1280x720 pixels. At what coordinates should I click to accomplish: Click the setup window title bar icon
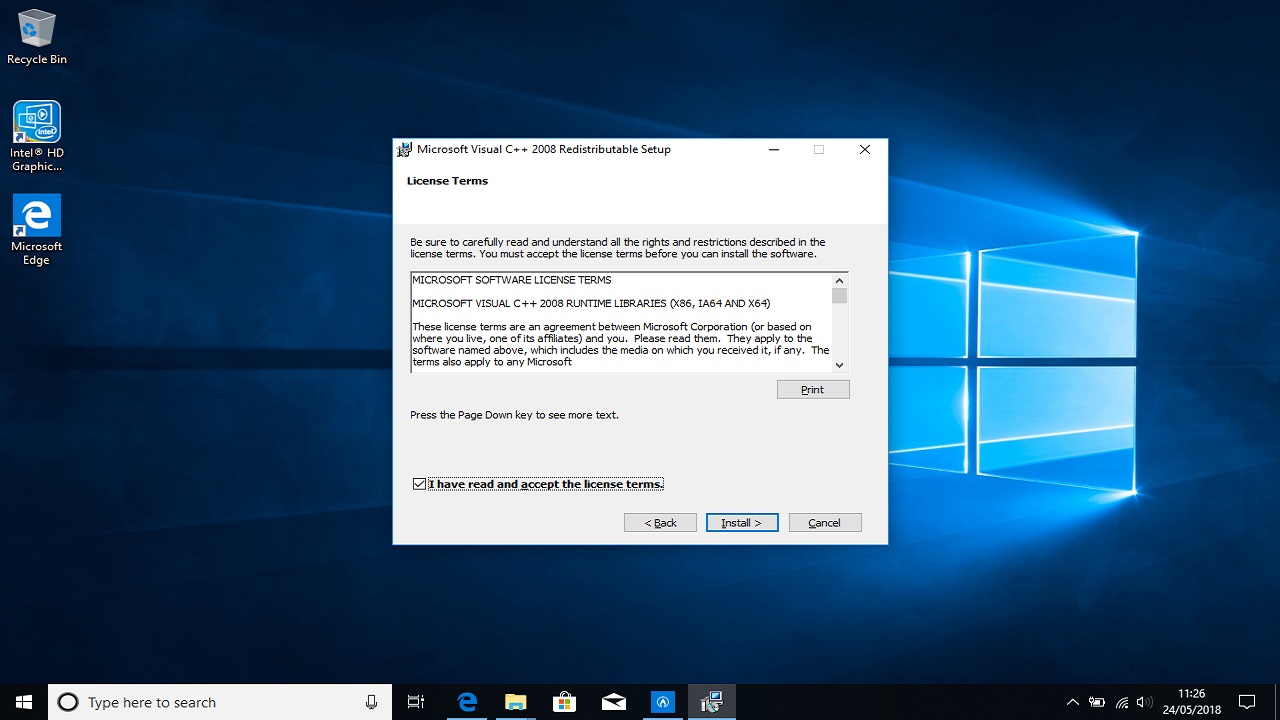point(405,150)
